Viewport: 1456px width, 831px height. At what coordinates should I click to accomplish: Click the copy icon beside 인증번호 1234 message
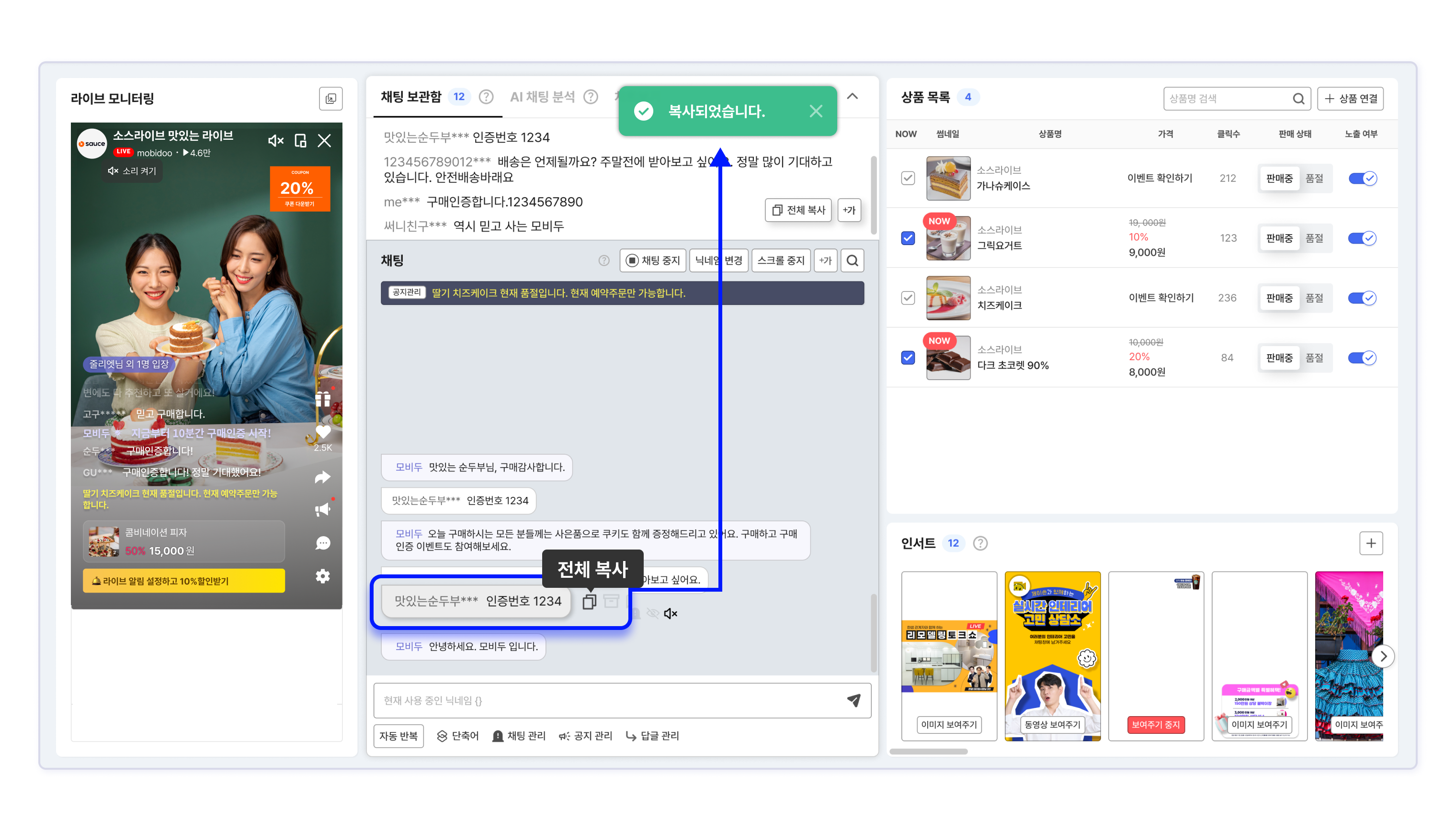click(x=589, y=602)
